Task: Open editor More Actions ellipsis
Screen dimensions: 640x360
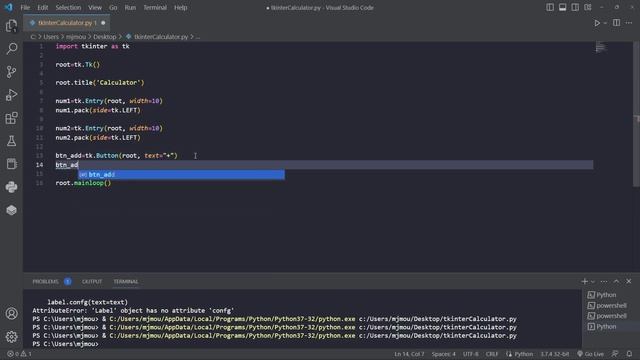Action: (629, 23)
